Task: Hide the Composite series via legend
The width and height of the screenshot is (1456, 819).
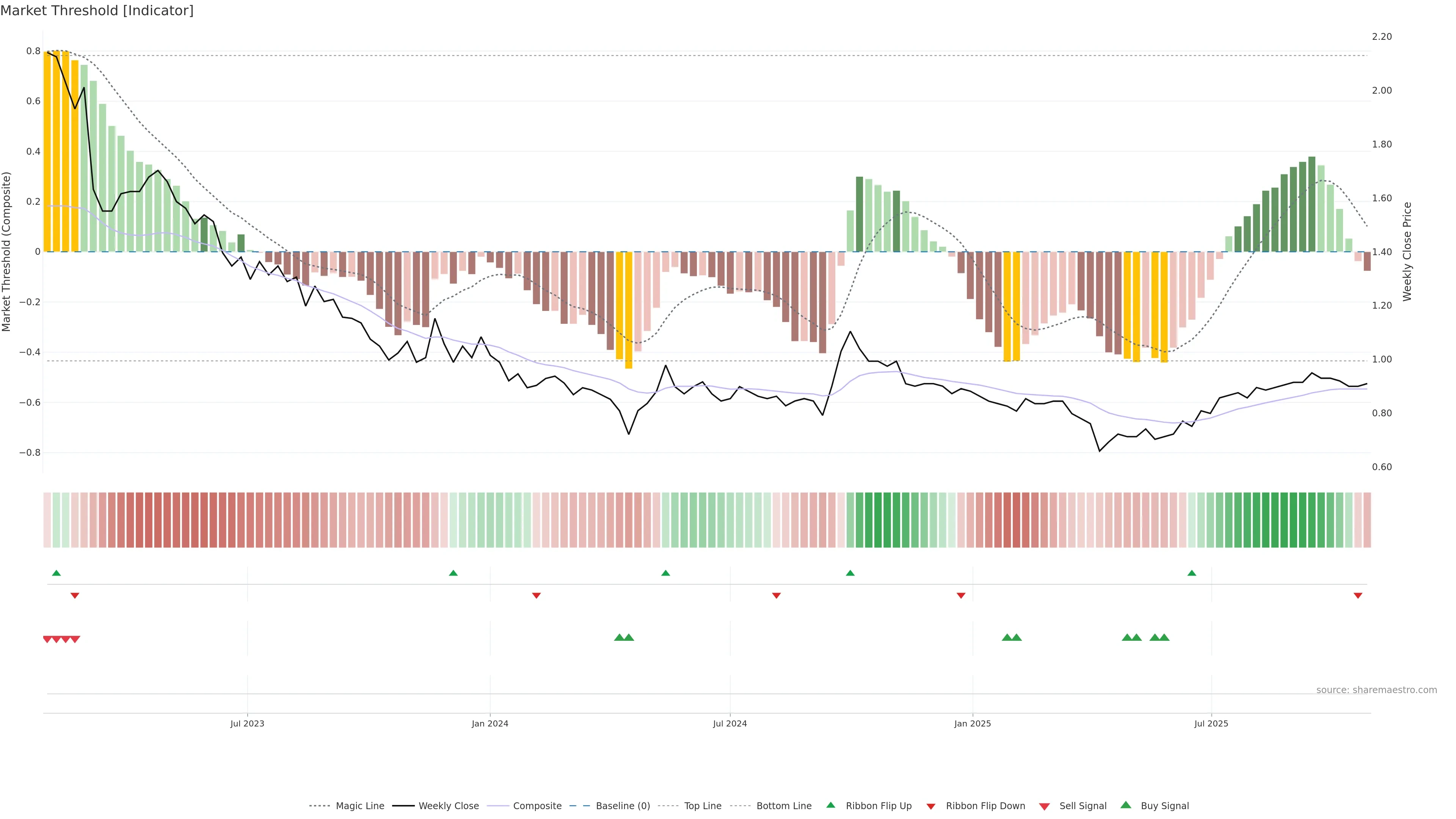Action: pos(537,806)
